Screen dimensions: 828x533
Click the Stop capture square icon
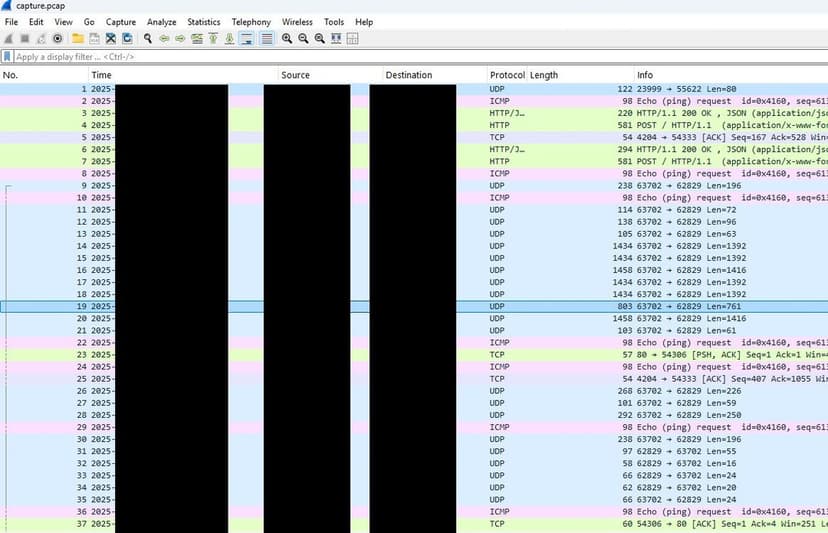pos(25,39)
